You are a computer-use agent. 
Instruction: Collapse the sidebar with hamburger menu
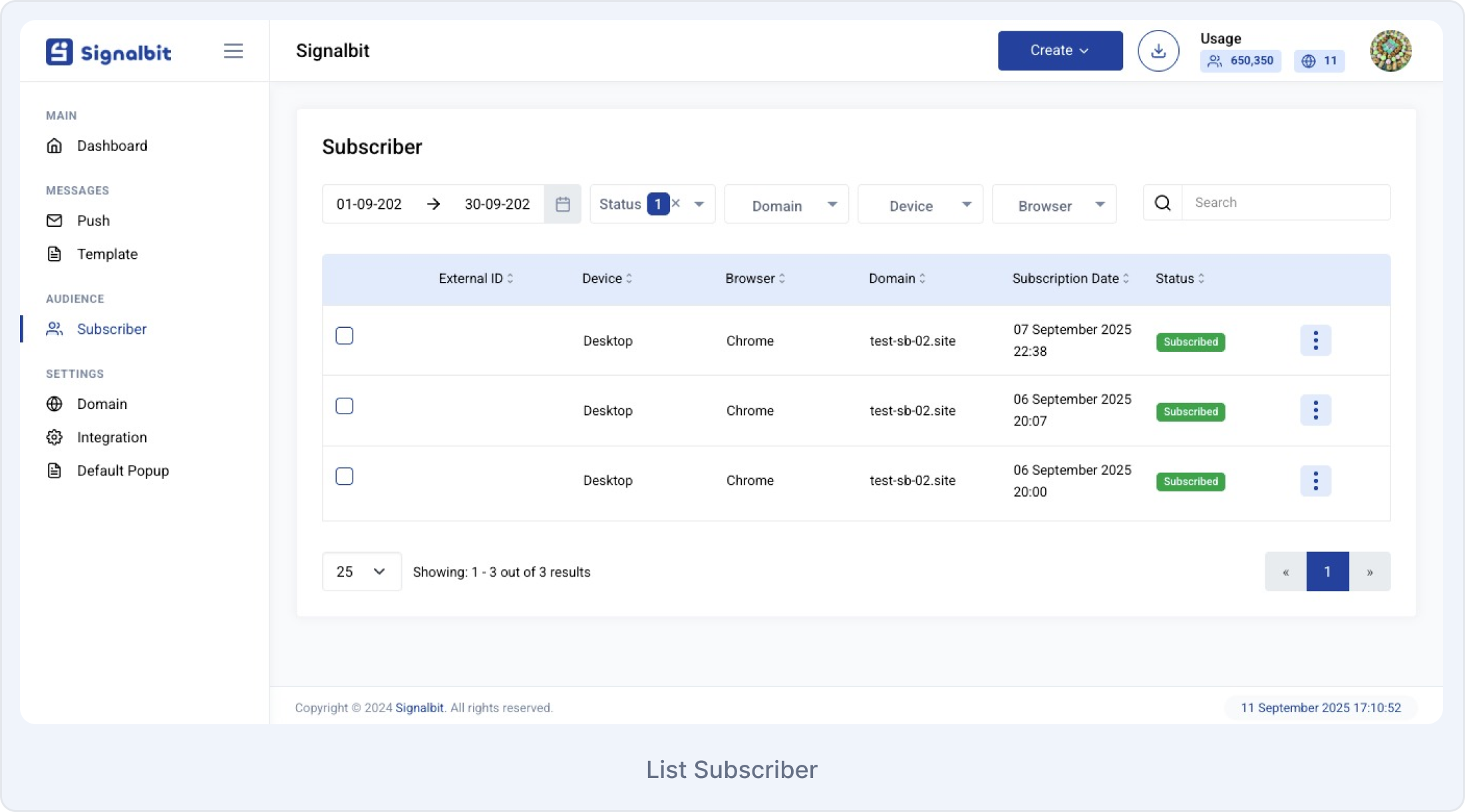click(x=234, y=51)
